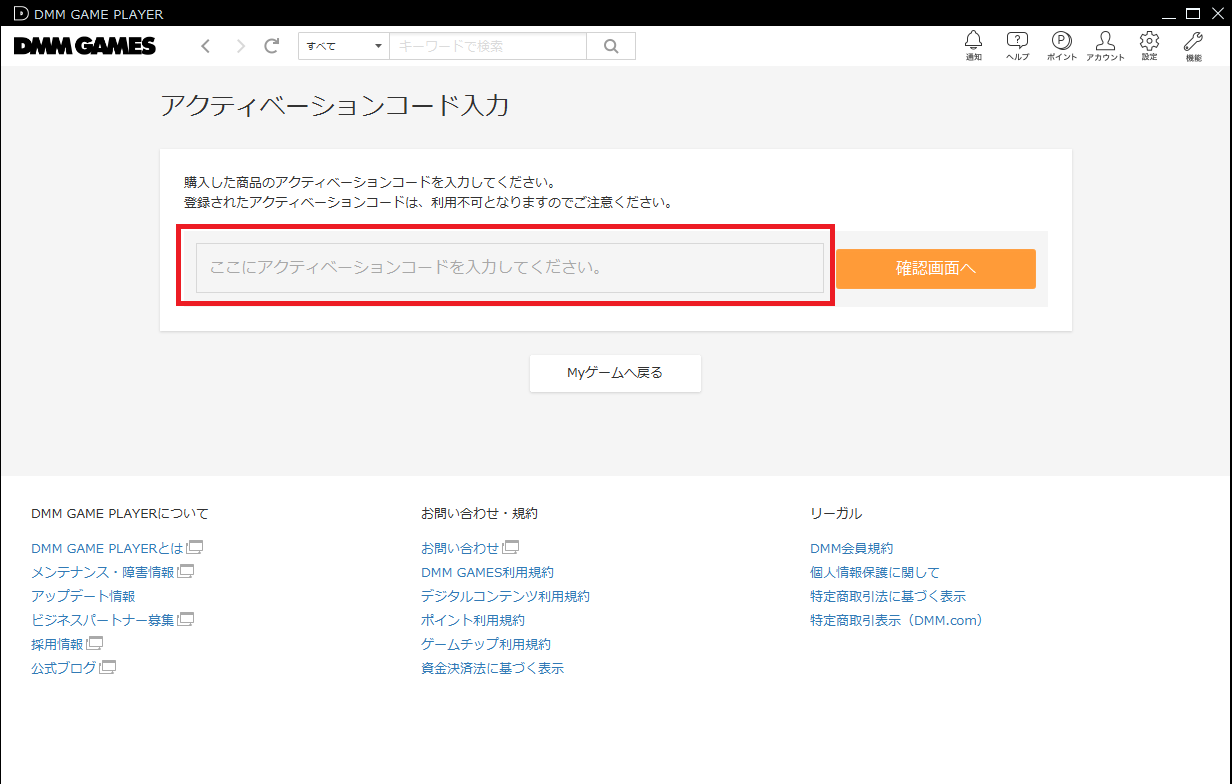
Task: Click the activation code input field
Action: click(510, 268)
